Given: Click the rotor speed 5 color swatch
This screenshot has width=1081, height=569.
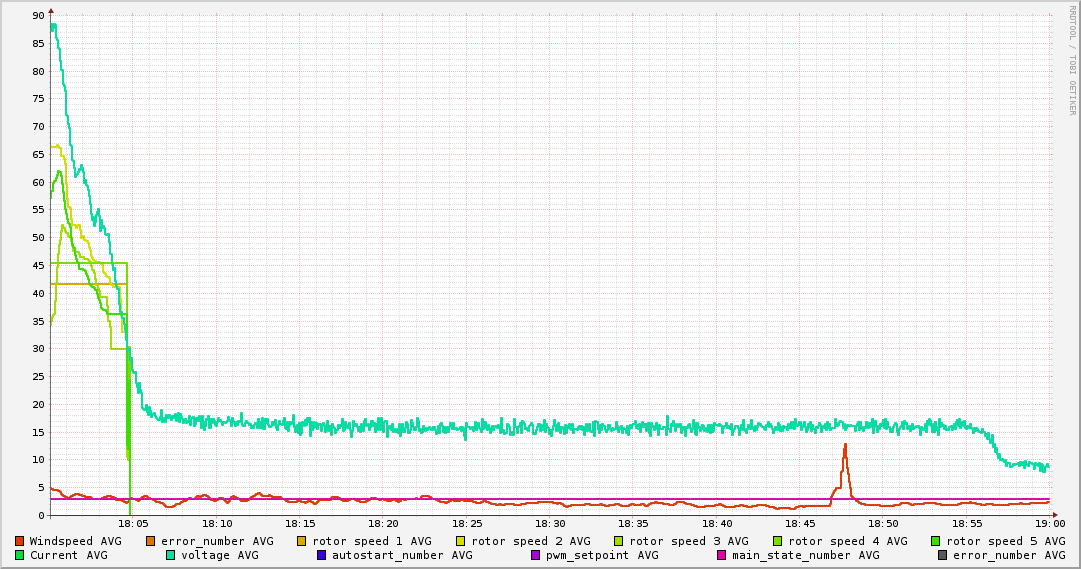Looking at the screenshot, I should pyautogui.click(x=936, y=541).
